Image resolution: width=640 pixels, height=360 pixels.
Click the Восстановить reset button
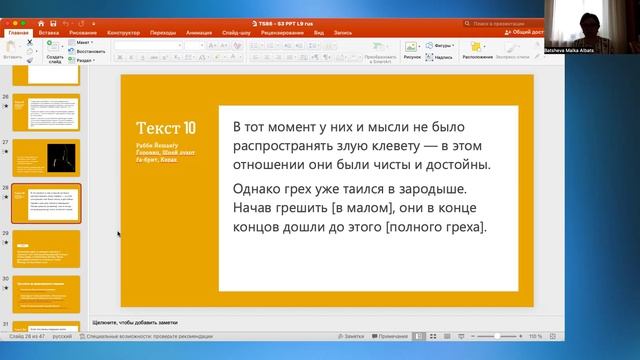[x=87, y=51]
